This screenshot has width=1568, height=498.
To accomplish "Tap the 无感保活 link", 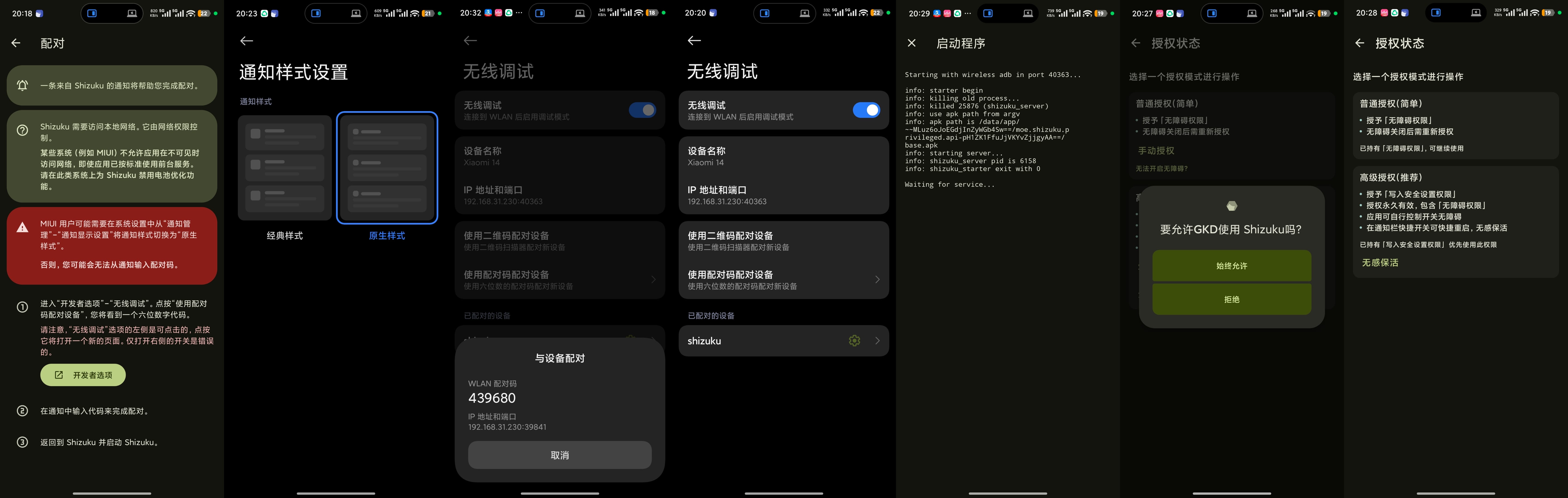I will 1380,263.
